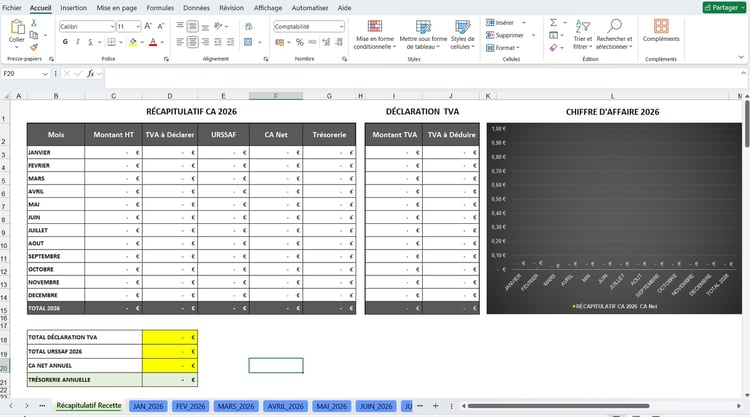Open the font size 11 dropdown

(x=138, y=26)
